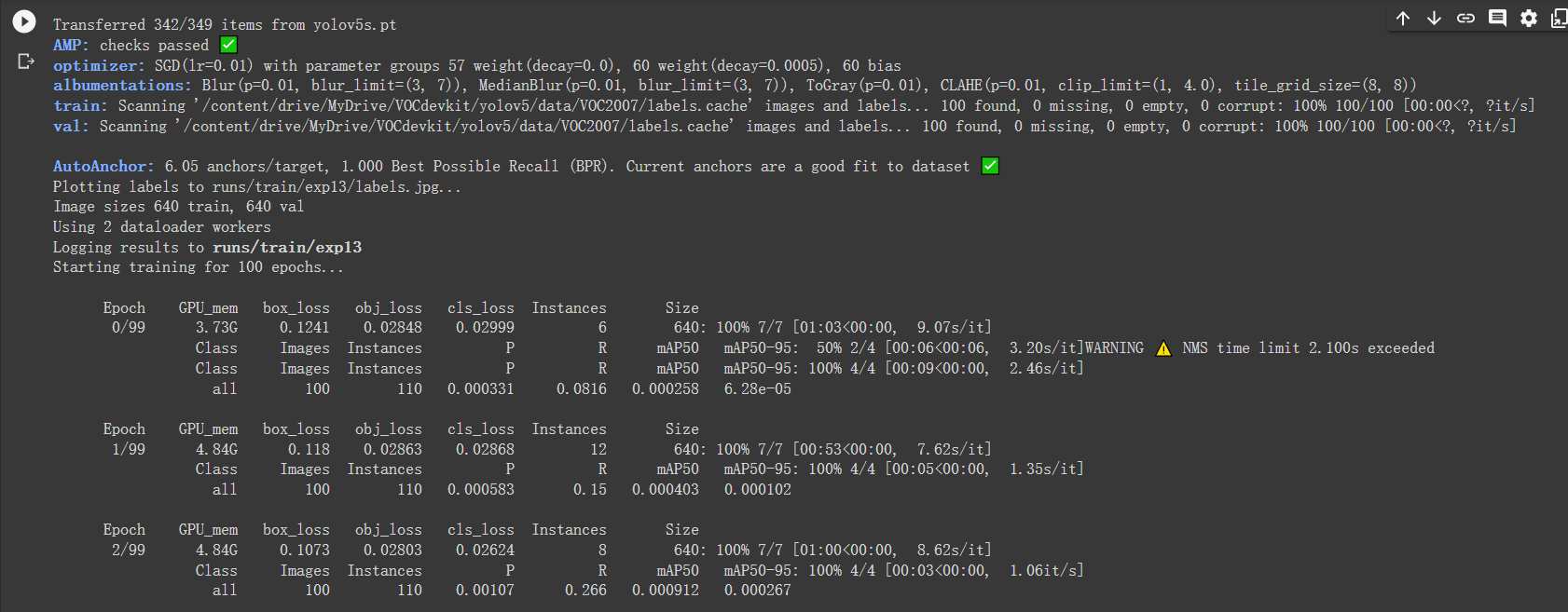Click the yellow NMS warning triangle icon
This screenshot has height=612, width=1568.
coord(1163,348)
